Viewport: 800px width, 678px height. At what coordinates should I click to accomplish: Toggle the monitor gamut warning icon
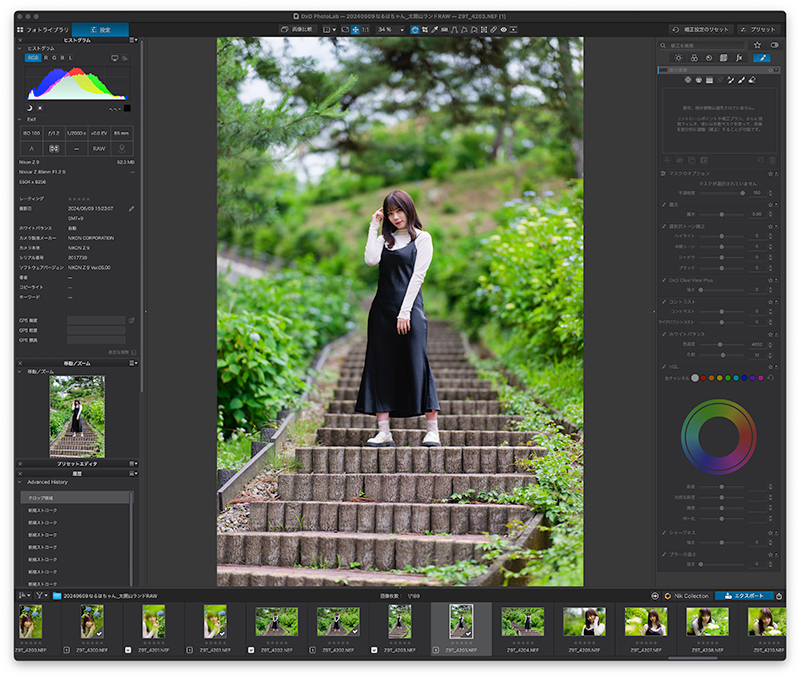point(115,58)
